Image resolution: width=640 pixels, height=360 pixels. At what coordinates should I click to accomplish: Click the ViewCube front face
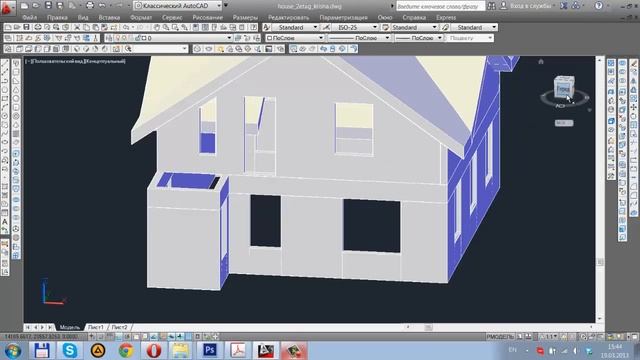click(x=564, y=89)
